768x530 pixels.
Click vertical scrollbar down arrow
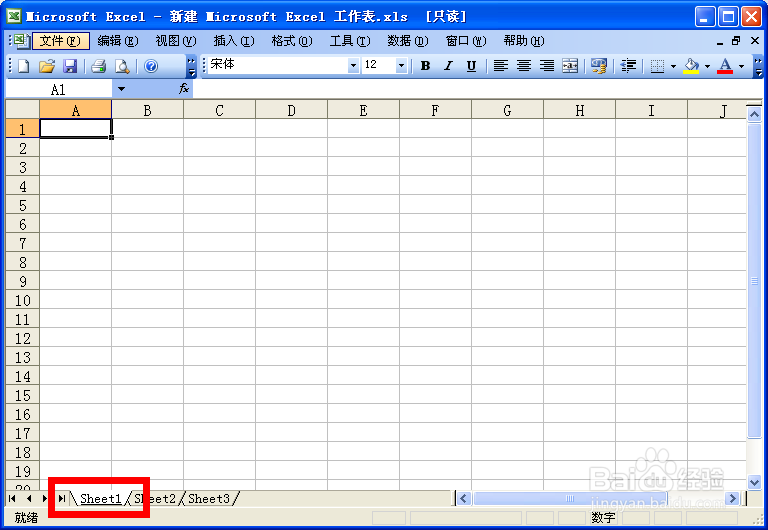point(754,482)
